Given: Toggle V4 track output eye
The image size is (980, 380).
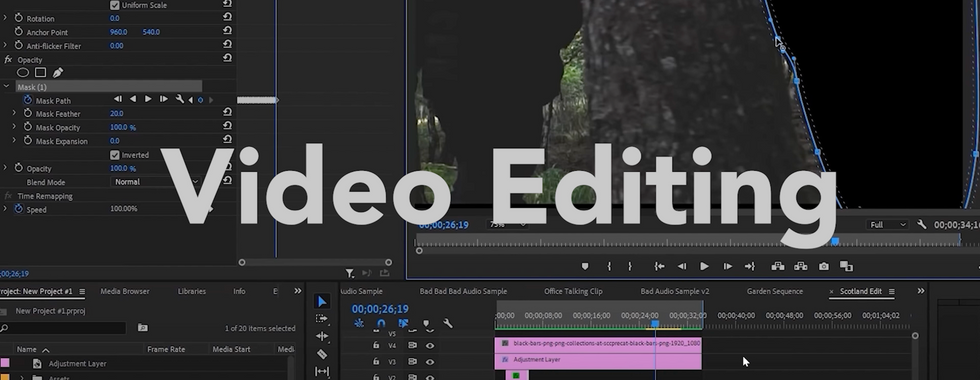Looking at the screenshot, I should [x=430, y=345].
